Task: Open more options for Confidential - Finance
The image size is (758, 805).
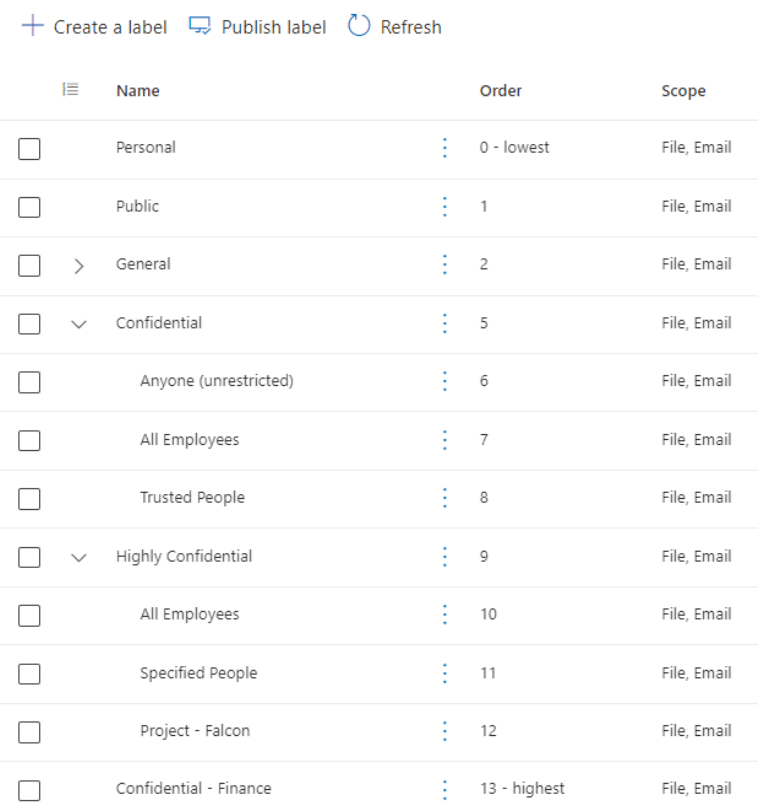Action: pos(444,788)
